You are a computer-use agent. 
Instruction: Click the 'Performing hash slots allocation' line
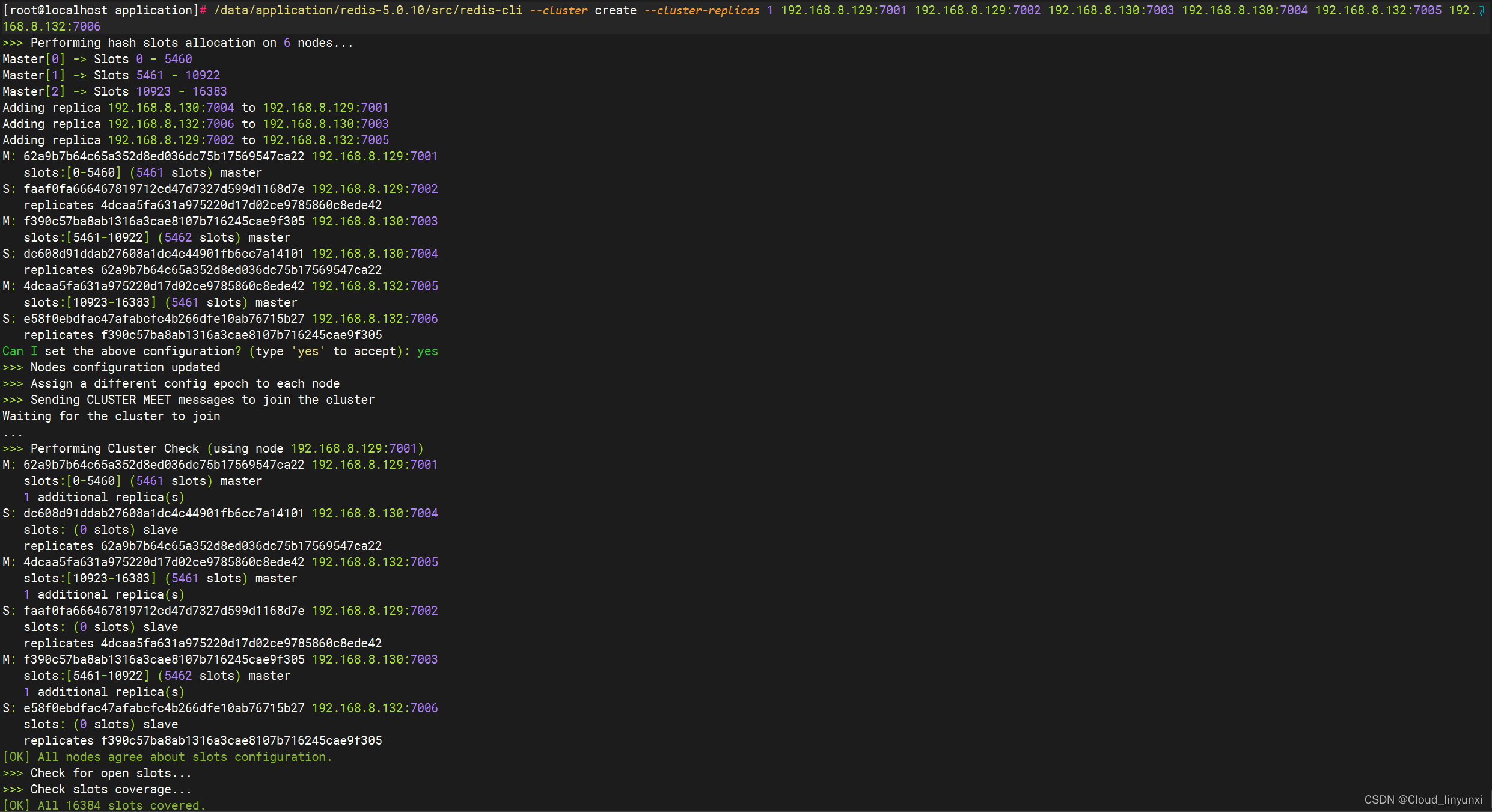[178, 43]
